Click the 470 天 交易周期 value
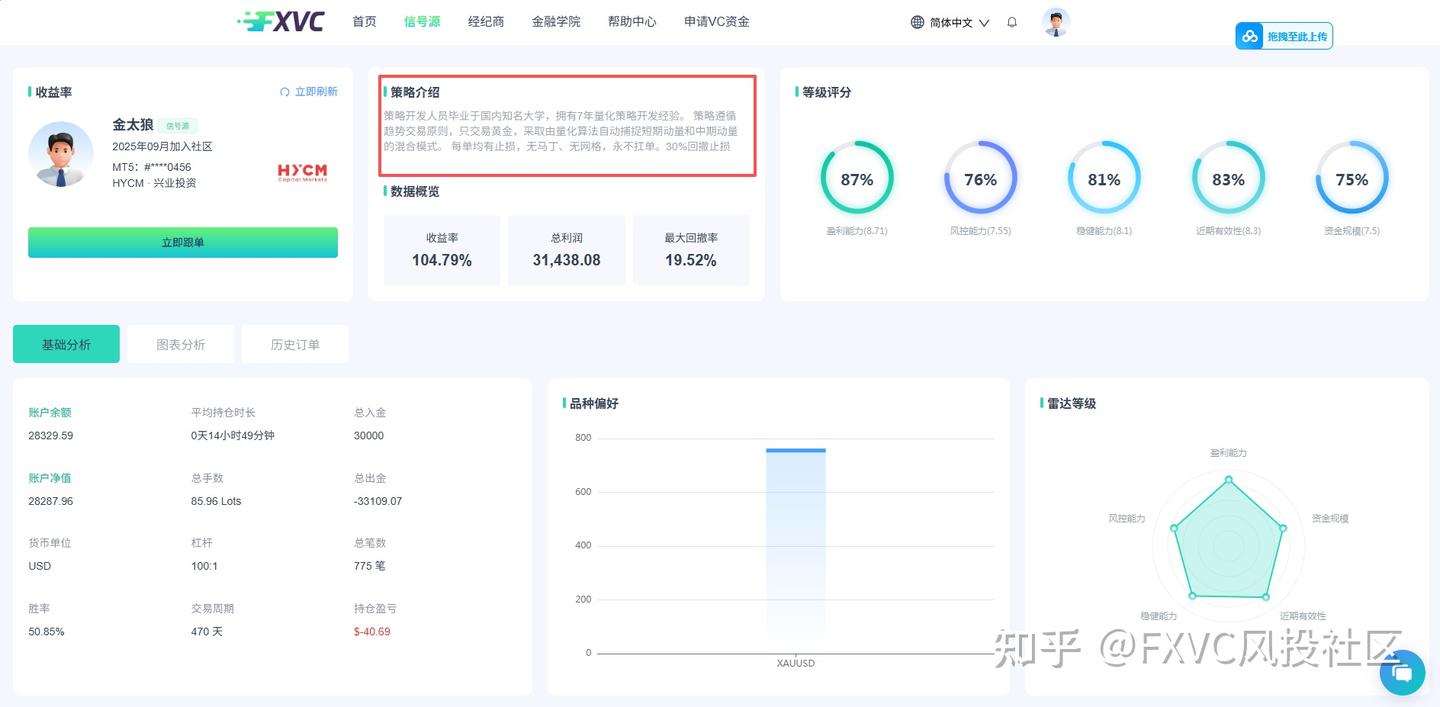 [x=207, y=632]
